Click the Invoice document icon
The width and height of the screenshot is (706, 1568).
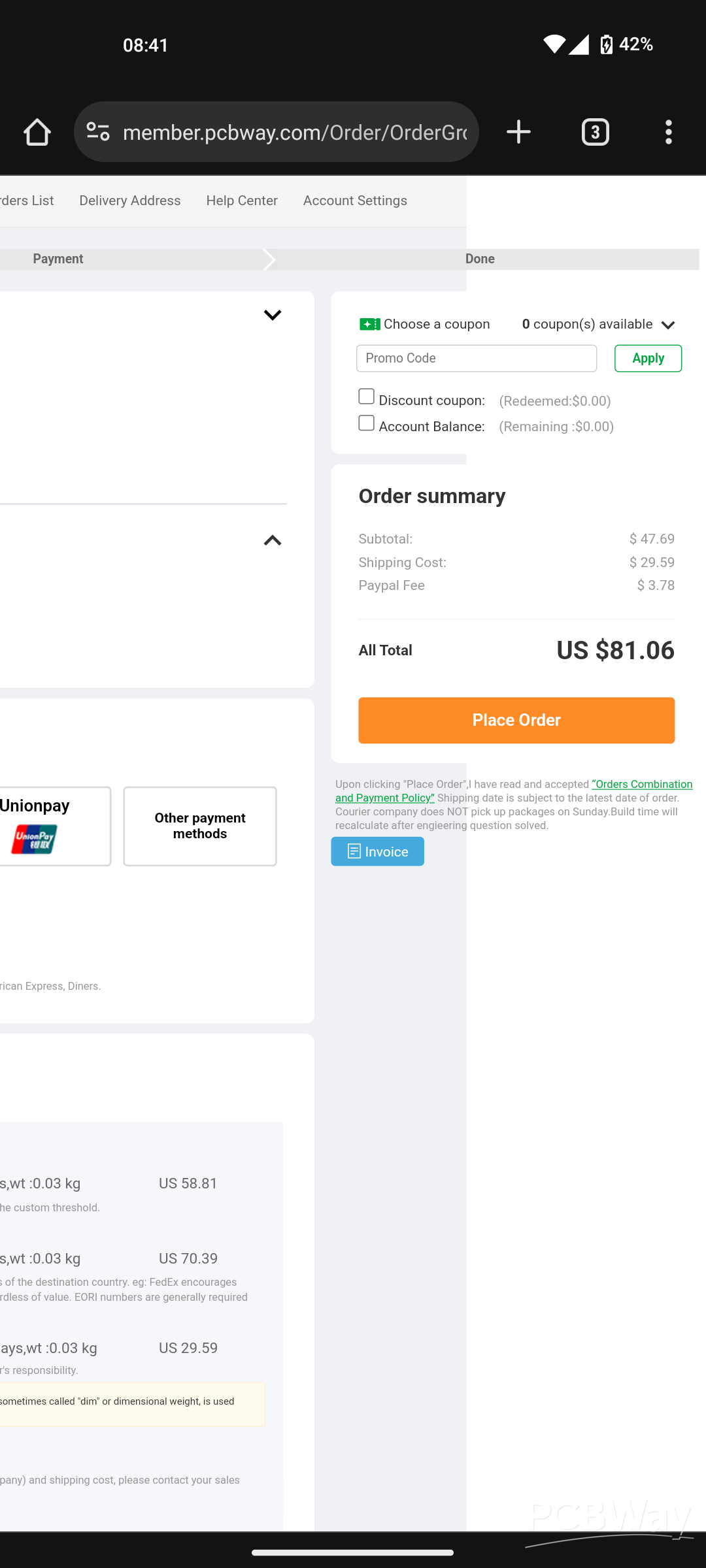click(x=354, y=851)
